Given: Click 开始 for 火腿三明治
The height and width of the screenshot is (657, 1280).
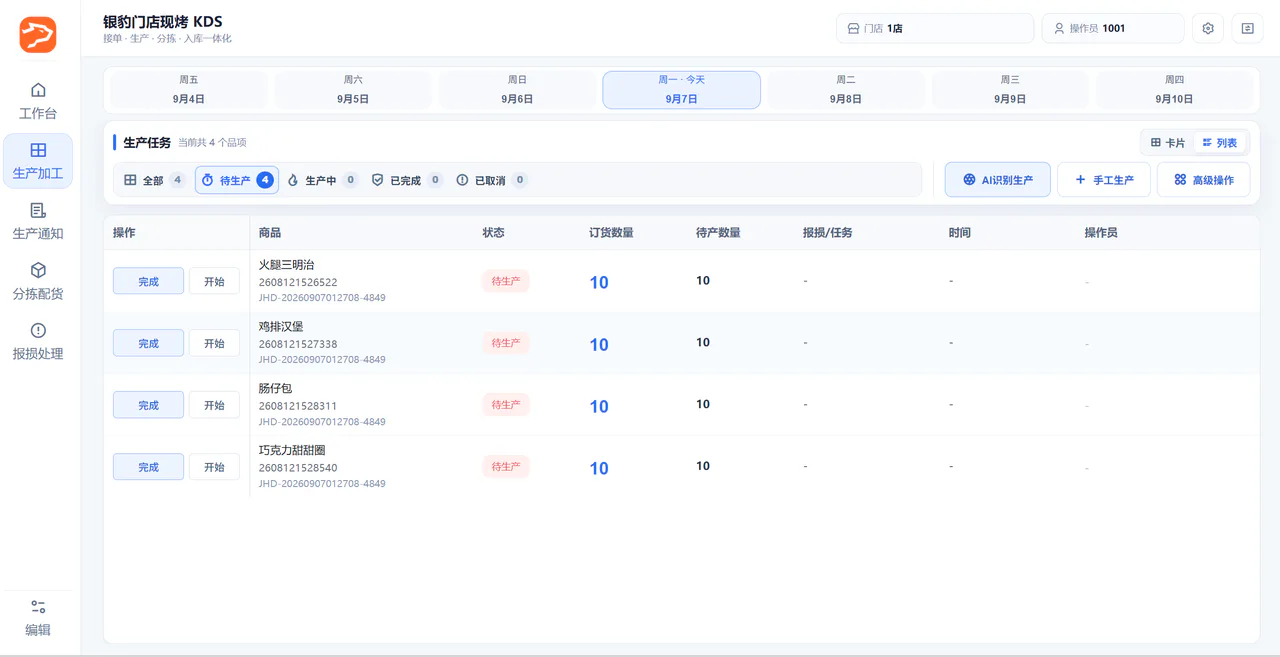Looking at the screenshot, I should tap(214, 281).
